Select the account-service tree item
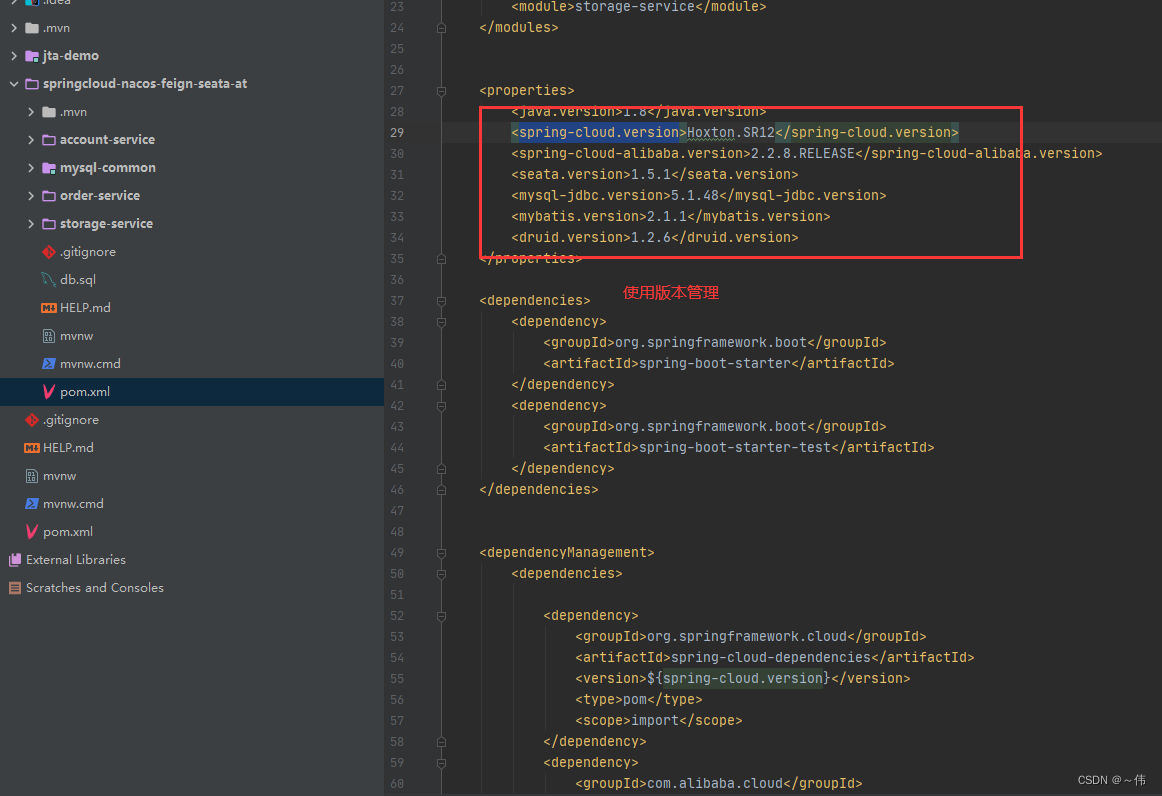Screen dimensions: 1162x796 (x=107, y=139)
